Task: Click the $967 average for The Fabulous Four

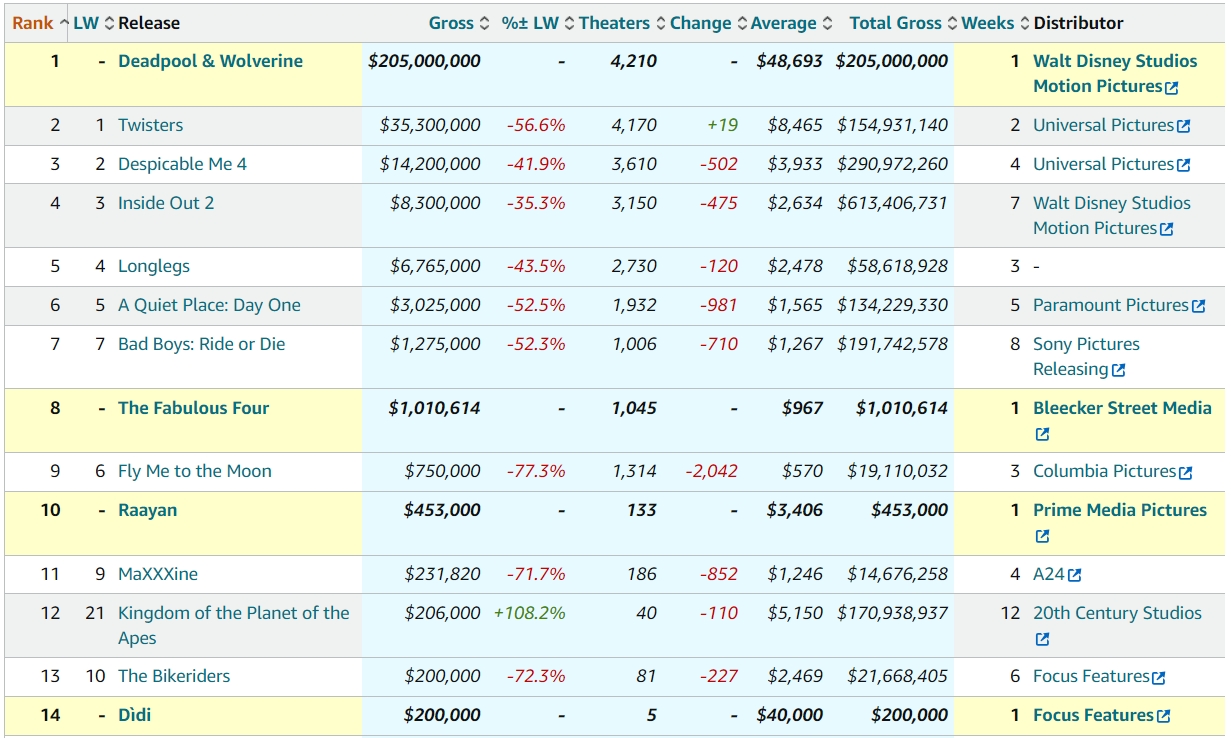Action: pos(803,408)
